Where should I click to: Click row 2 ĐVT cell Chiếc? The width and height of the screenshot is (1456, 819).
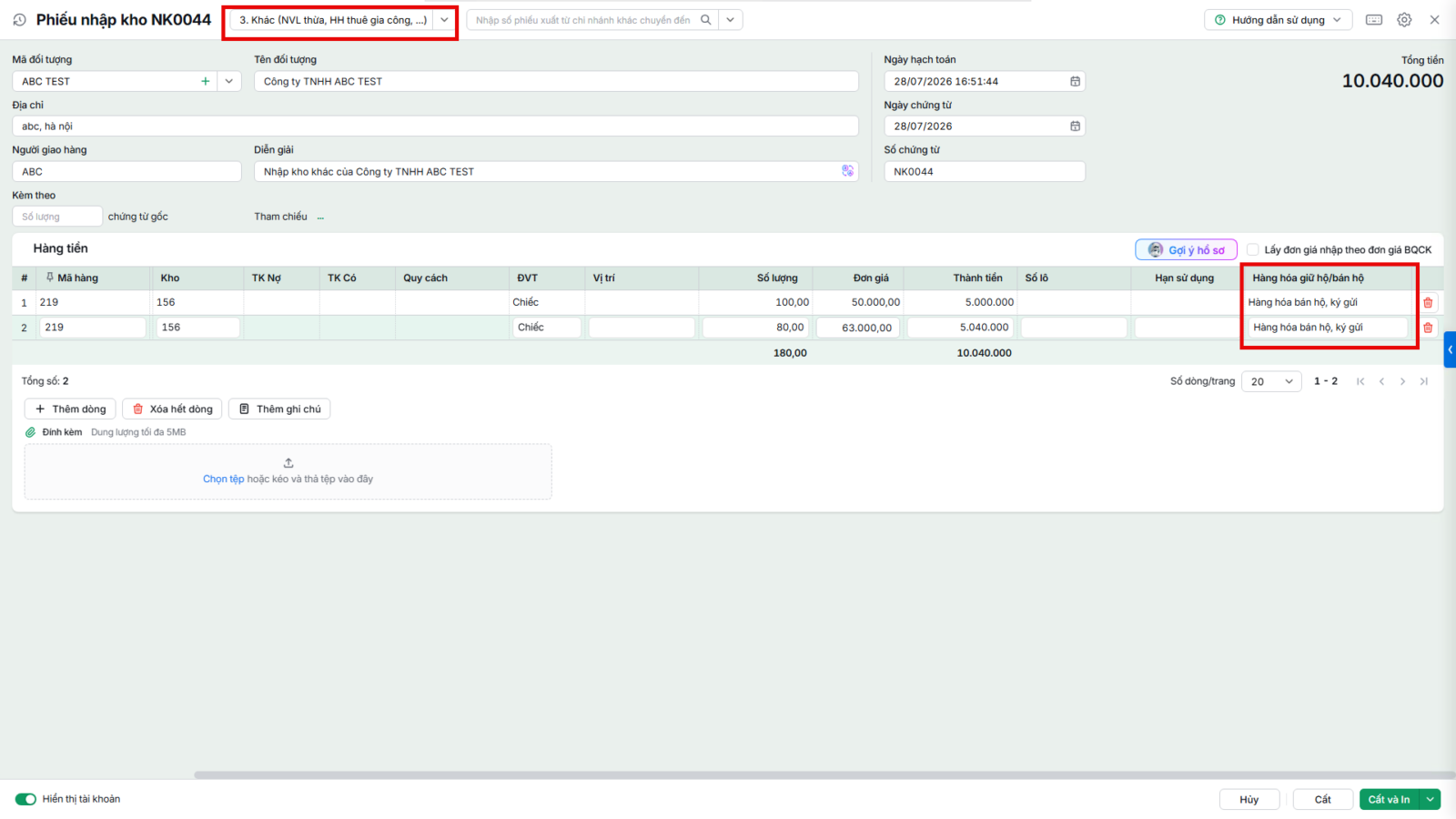coord(546,328)
